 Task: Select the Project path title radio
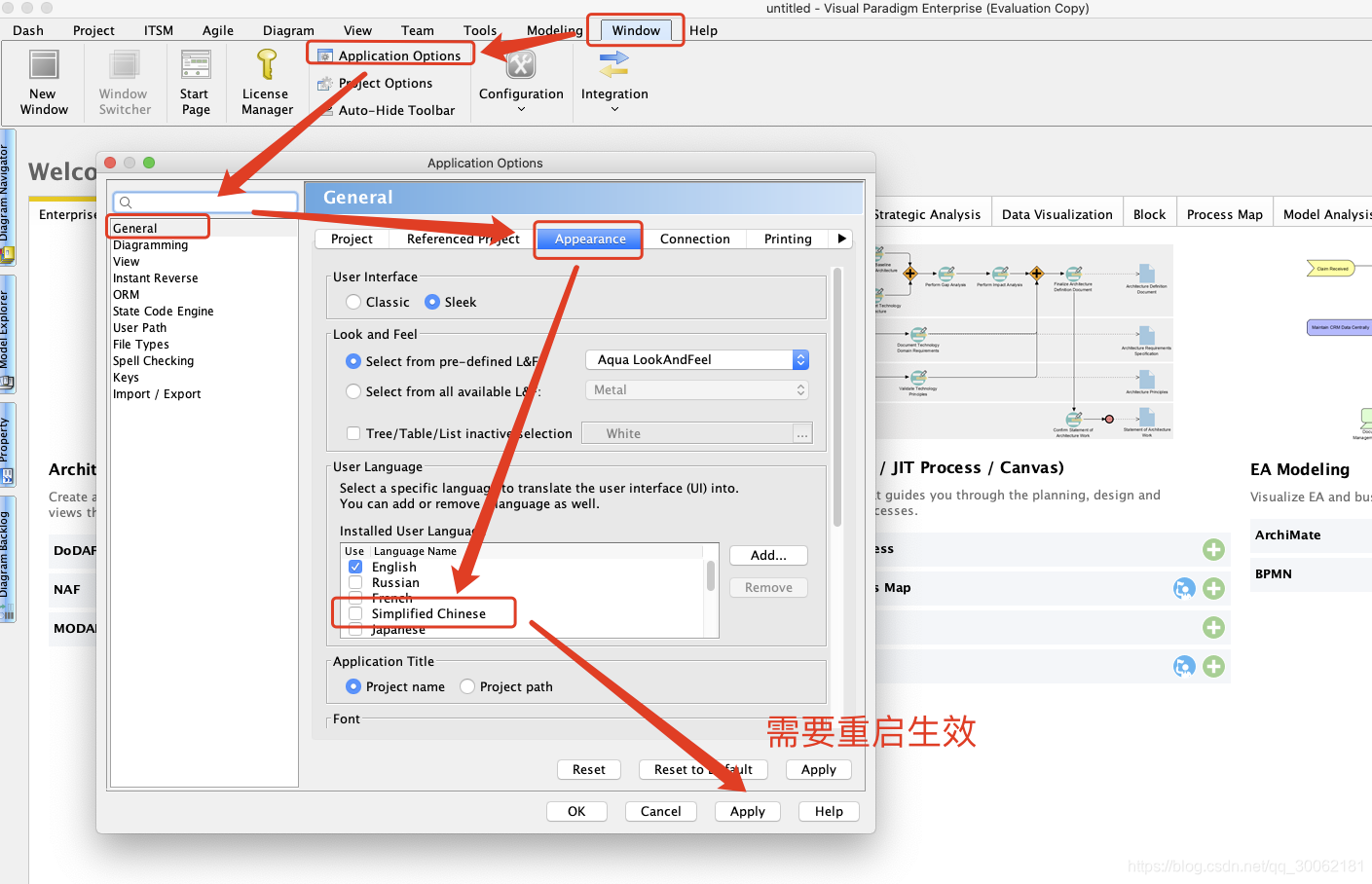click(x=467, y=686)
